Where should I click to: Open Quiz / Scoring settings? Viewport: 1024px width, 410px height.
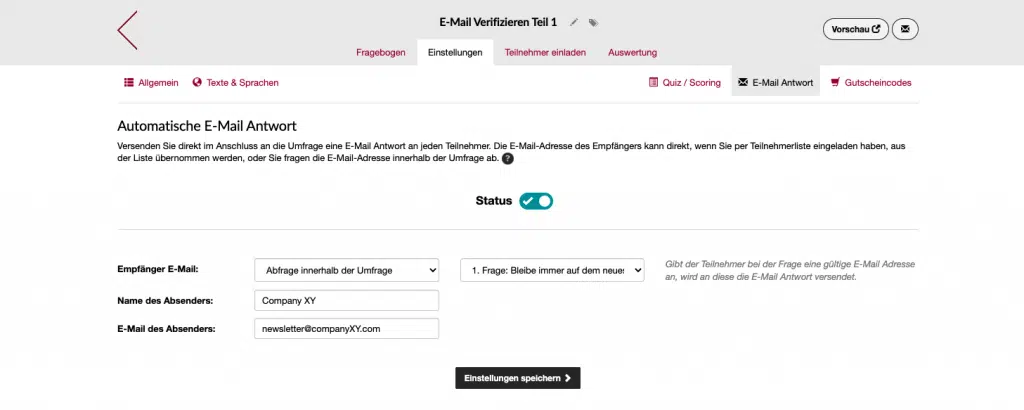[685, 83]
